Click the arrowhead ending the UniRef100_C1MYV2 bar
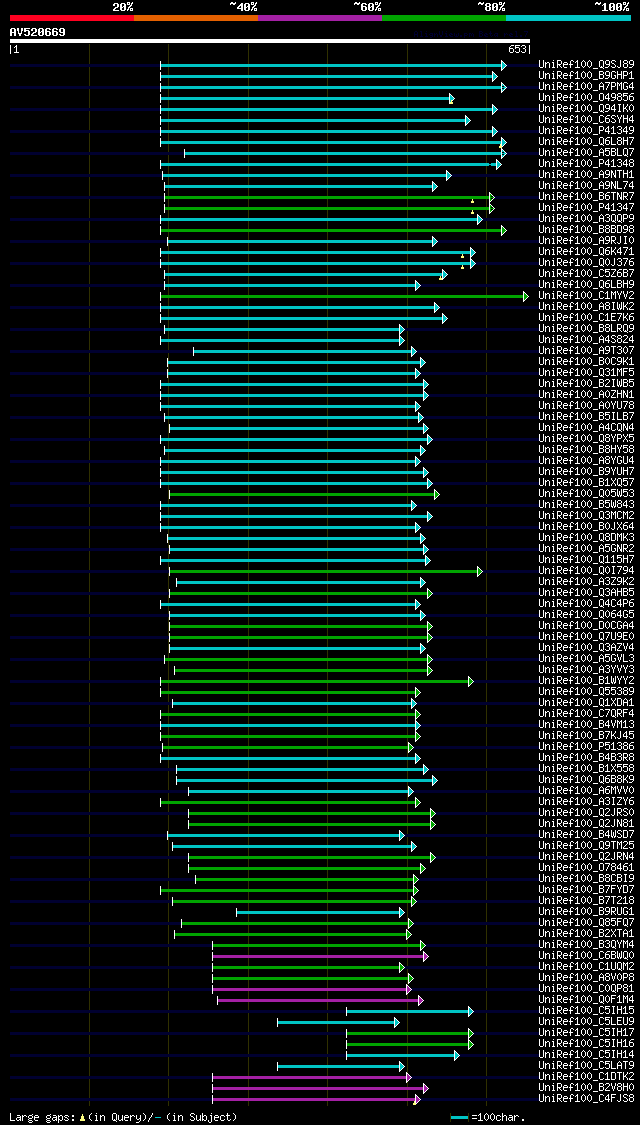 pyautogui.click(x=525, y=296)
